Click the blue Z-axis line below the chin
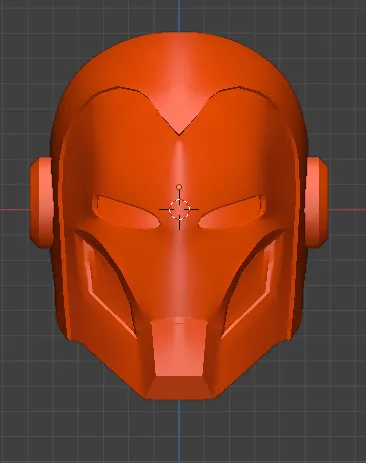 coord(179,431)
